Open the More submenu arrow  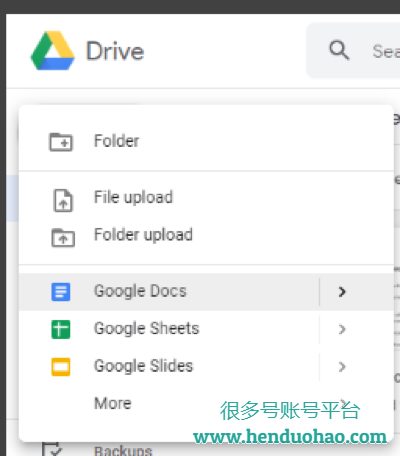[343, 403]
